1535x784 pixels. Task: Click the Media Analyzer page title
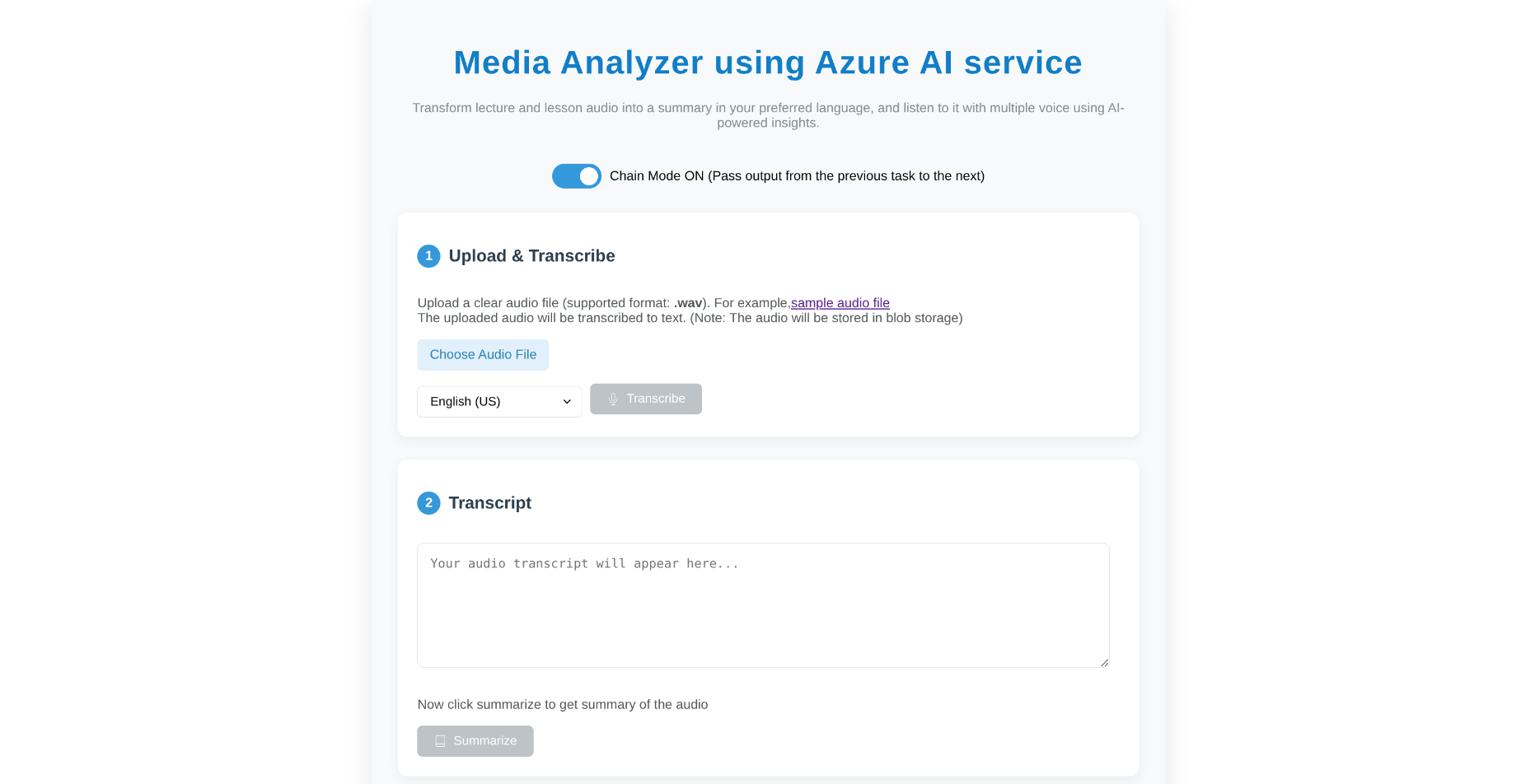(x=767, y=63)
